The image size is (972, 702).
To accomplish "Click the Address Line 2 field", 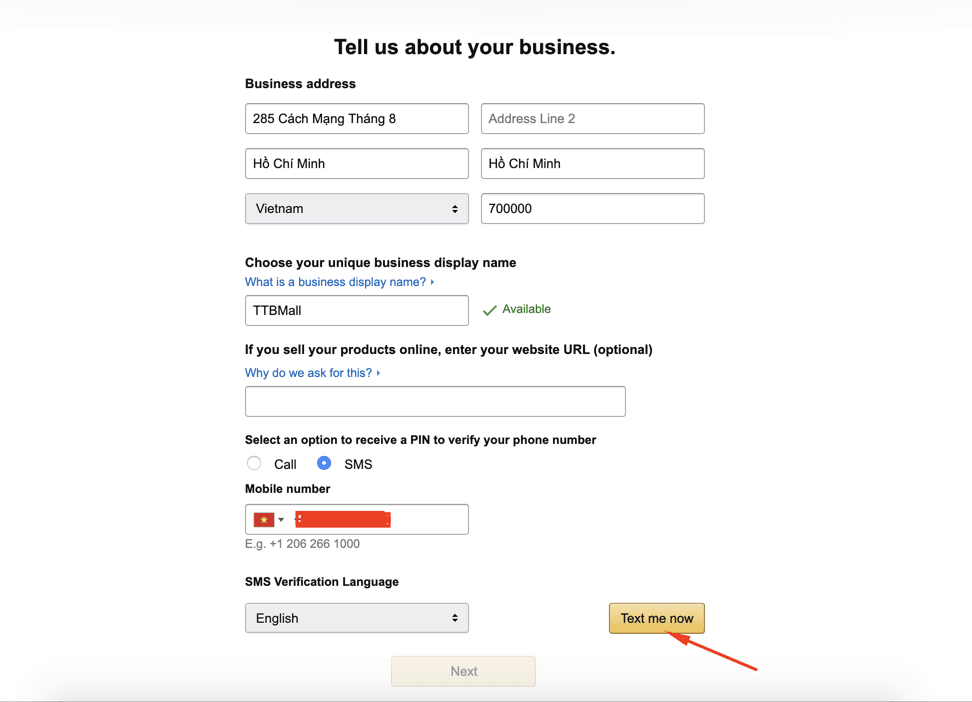I will [x=593, y=118].
